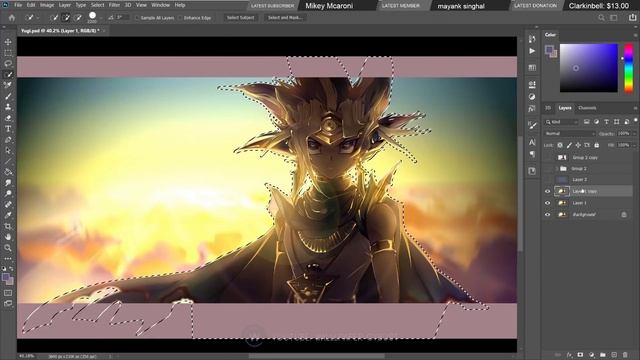This screenshot has width=640, height=360.
Task: Select the Move tool
Action: coord(8,42)
